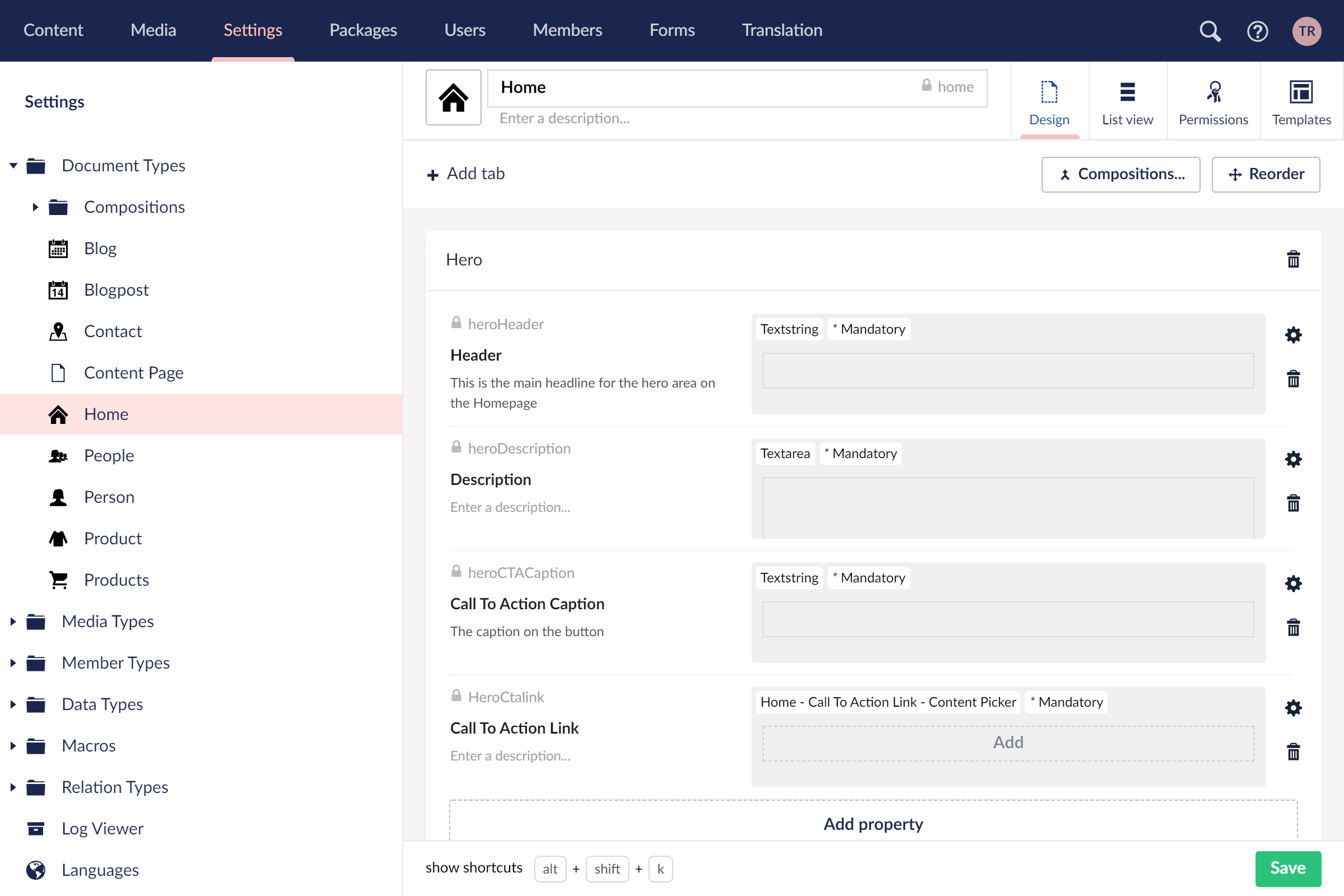Open the help question mark icon
The image size is (1344, 896).
(1257, 31)
